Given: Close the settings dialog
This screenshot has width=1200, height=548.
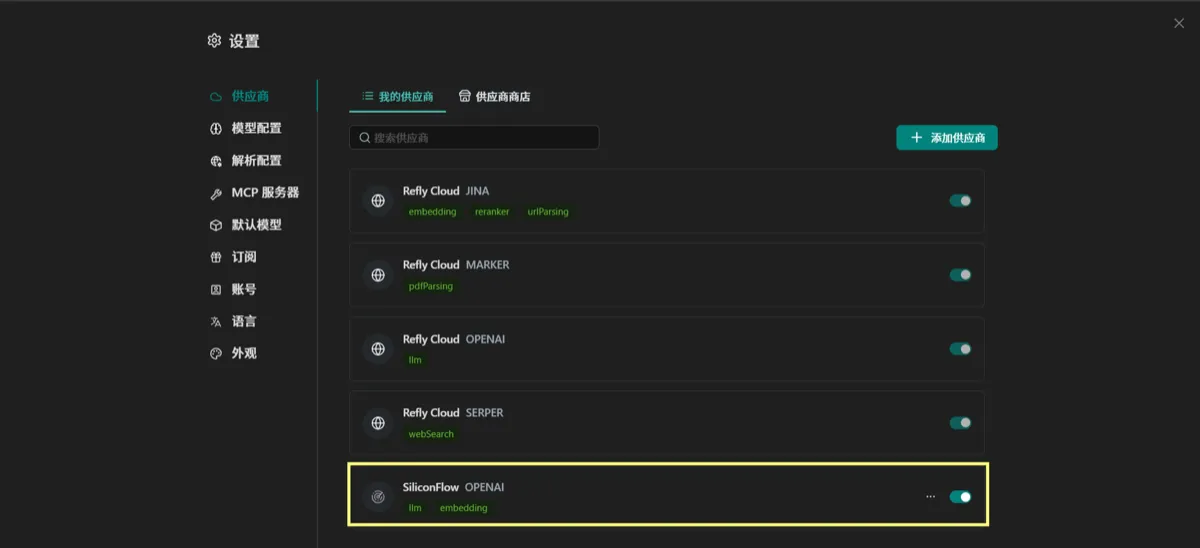Looking at the screenshot, I should pos(1179,23).
